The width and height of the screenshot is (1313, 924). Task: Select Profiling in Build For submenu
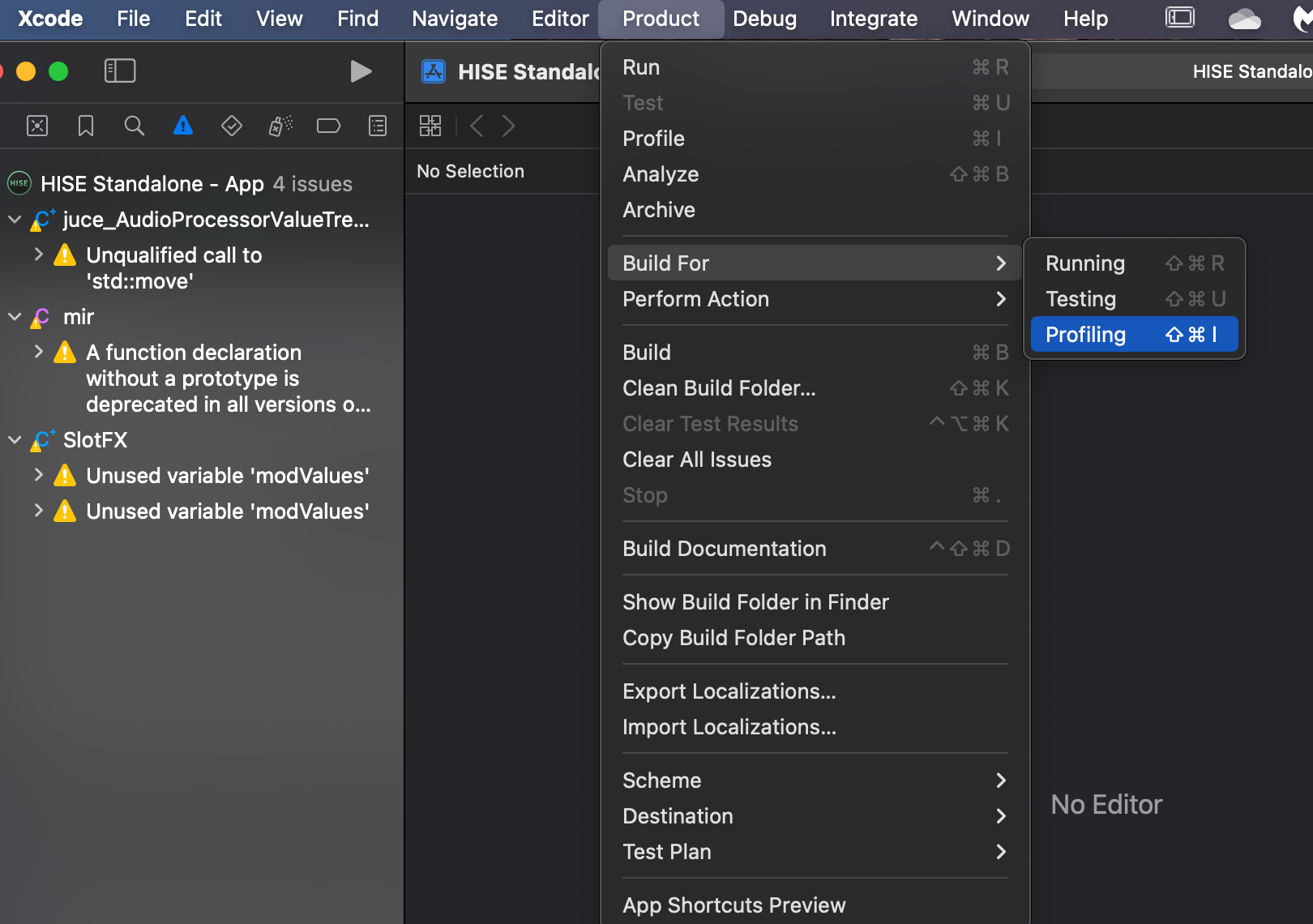[x=1135, y=335]
